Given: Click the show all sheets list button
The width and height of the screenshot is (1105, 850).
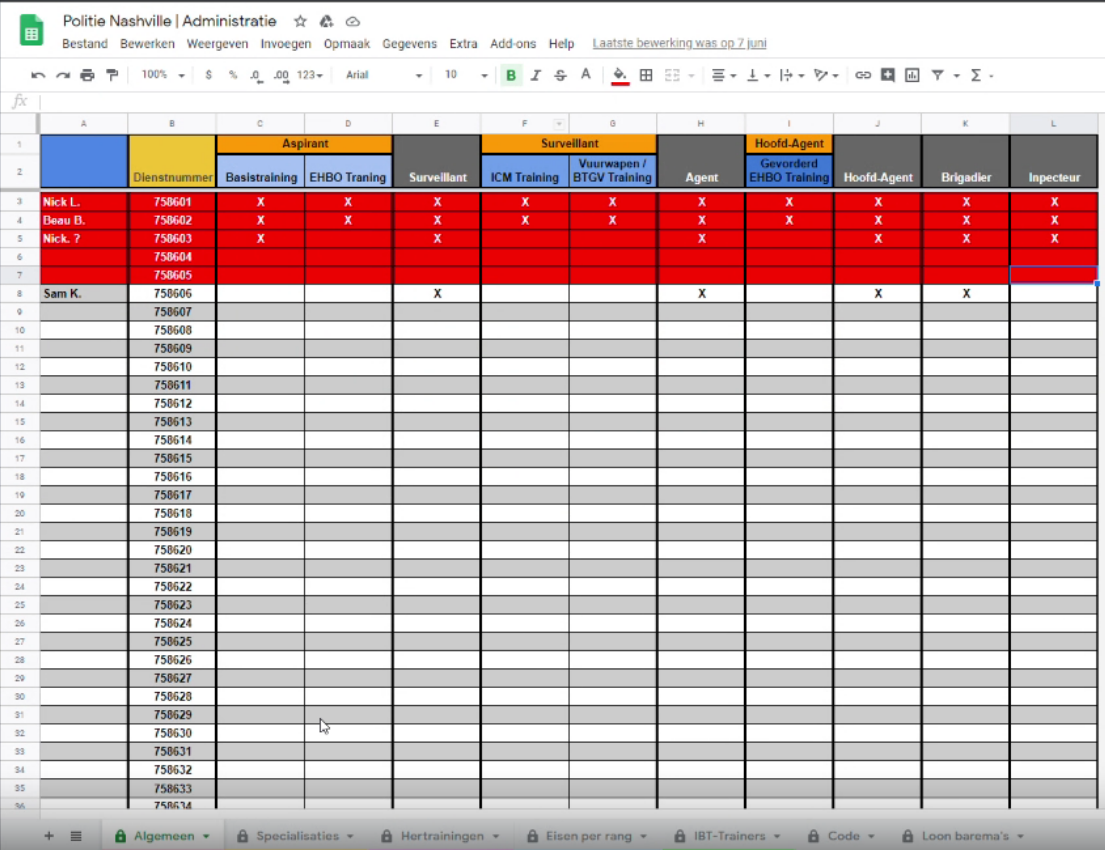Looking at the screenshot, I should [x=76, y=836].
